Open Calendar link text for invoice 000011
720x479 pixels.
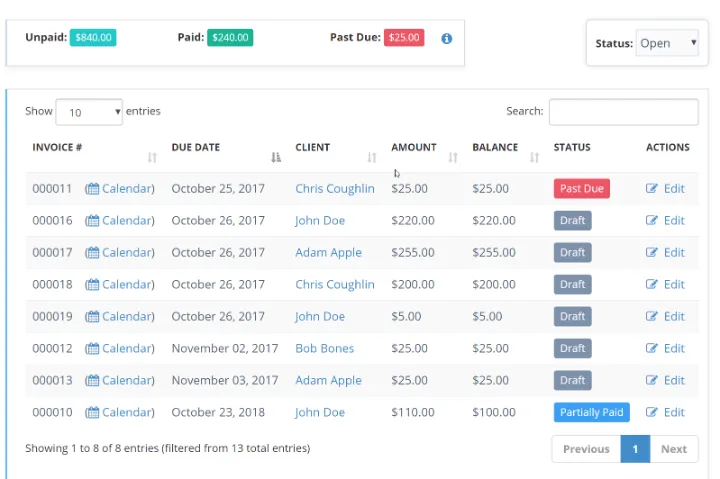pos(127,189)
